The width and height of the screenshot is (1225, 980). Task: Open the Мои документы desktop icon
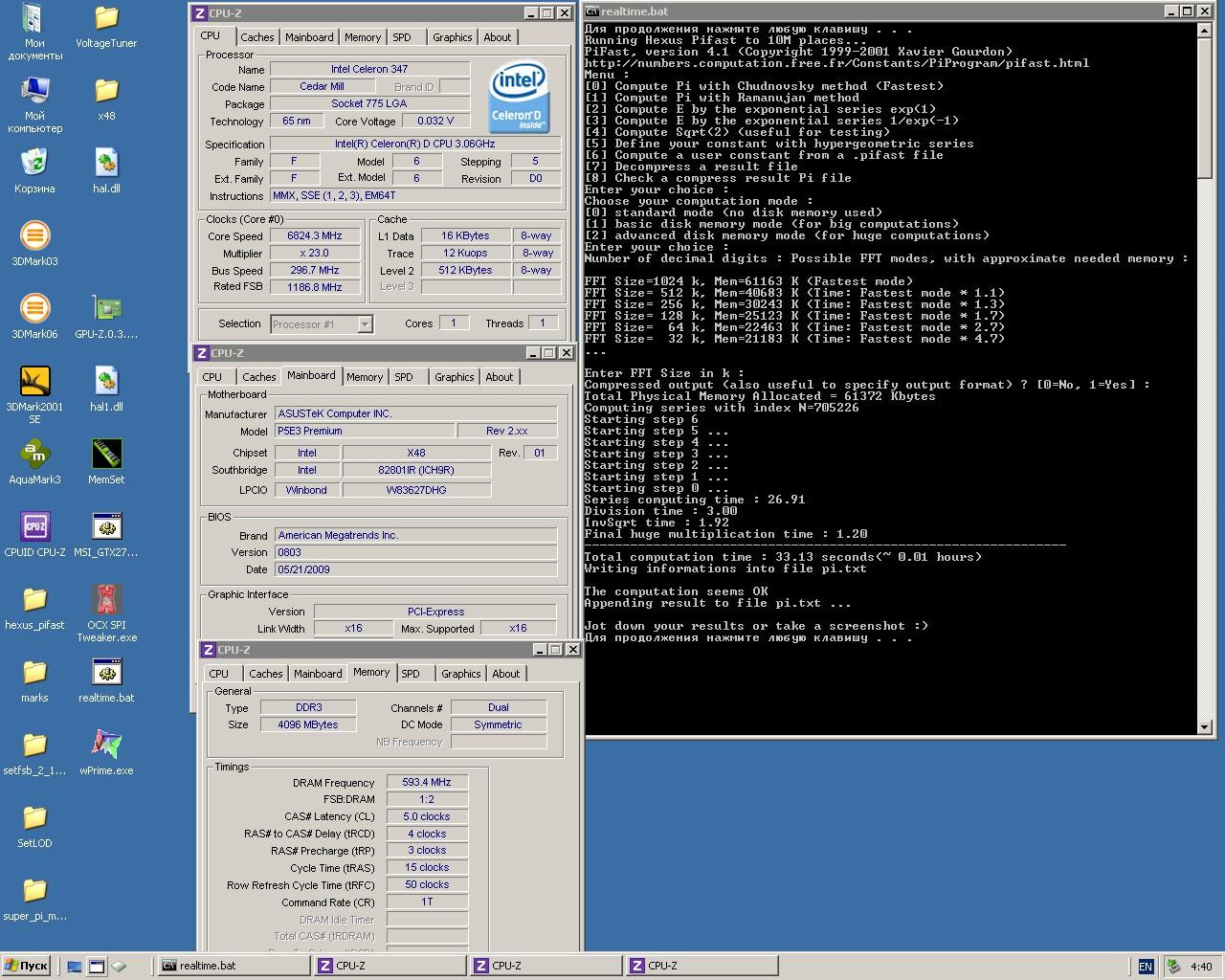point(34,32)
